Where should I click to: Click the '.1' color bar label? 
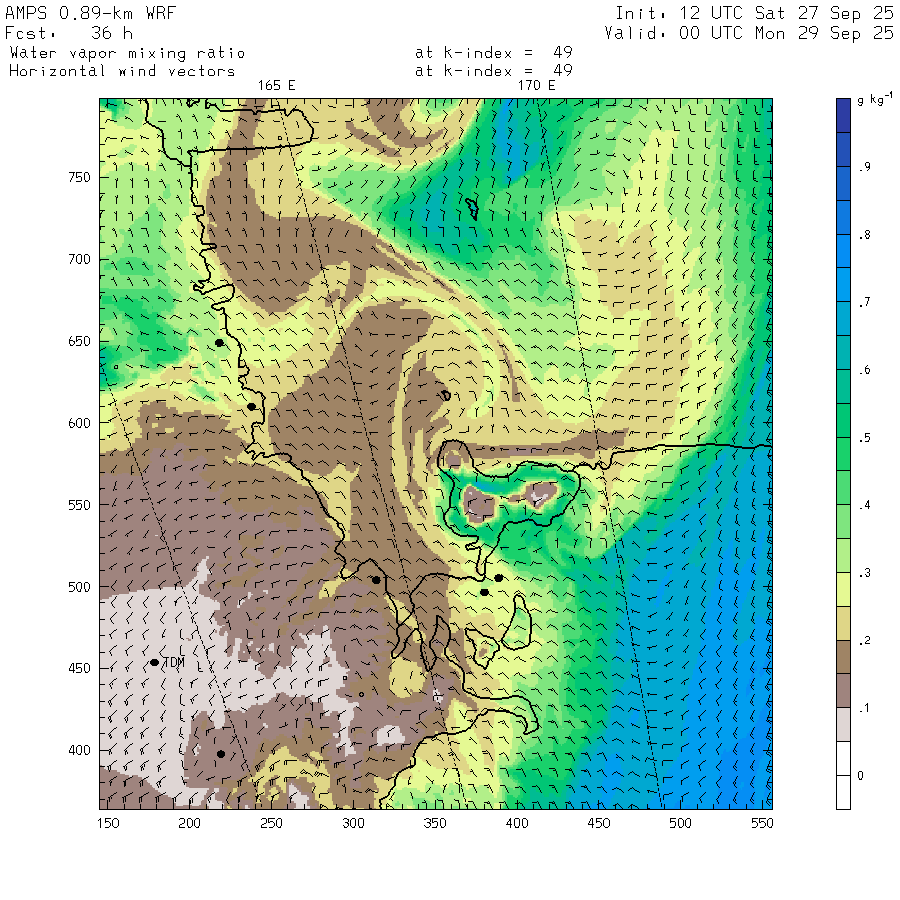[x=864, y=708]
